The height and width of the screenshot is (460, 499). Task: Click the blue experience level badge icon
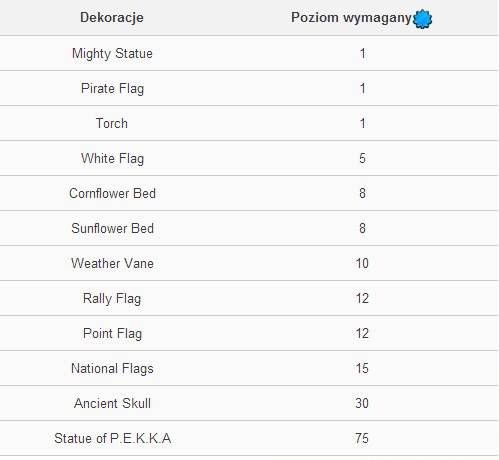[422, 19]
